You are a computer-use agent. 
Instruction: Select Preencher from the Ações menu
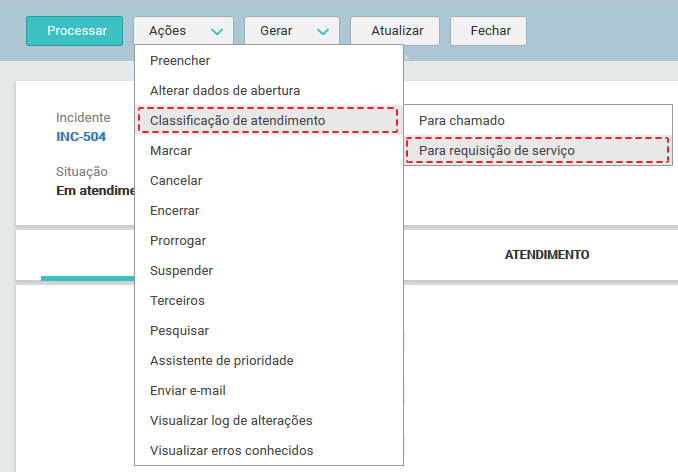coord(269,61)
